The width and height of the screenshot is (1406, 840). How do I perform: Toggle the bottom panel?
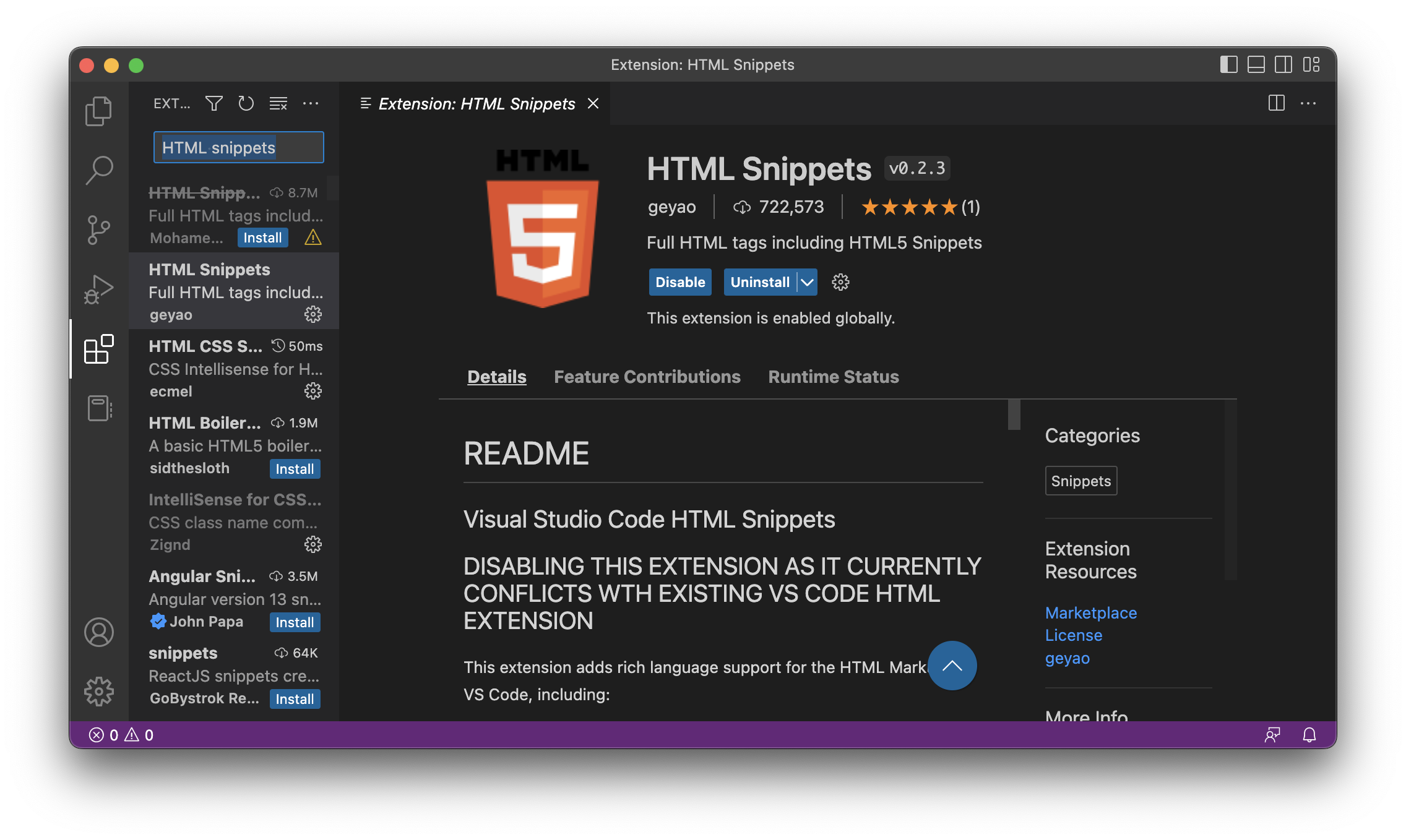(x=1256, y=64)
